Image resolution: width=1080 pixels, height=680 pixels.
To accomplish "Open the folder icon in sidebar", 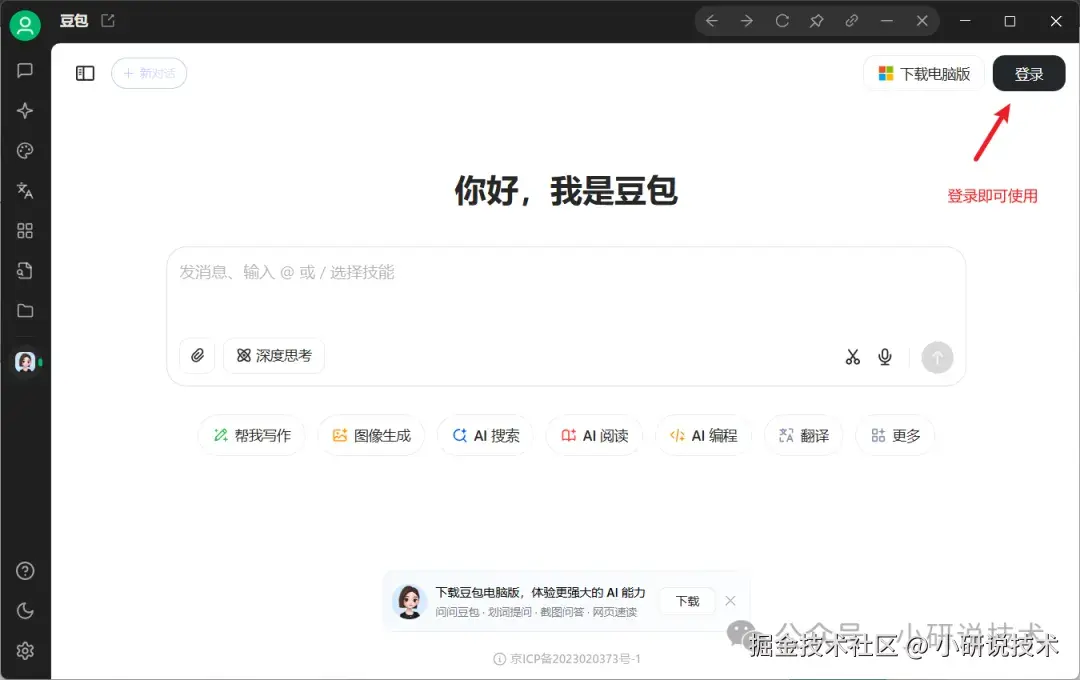I will [x=25, y=311].
